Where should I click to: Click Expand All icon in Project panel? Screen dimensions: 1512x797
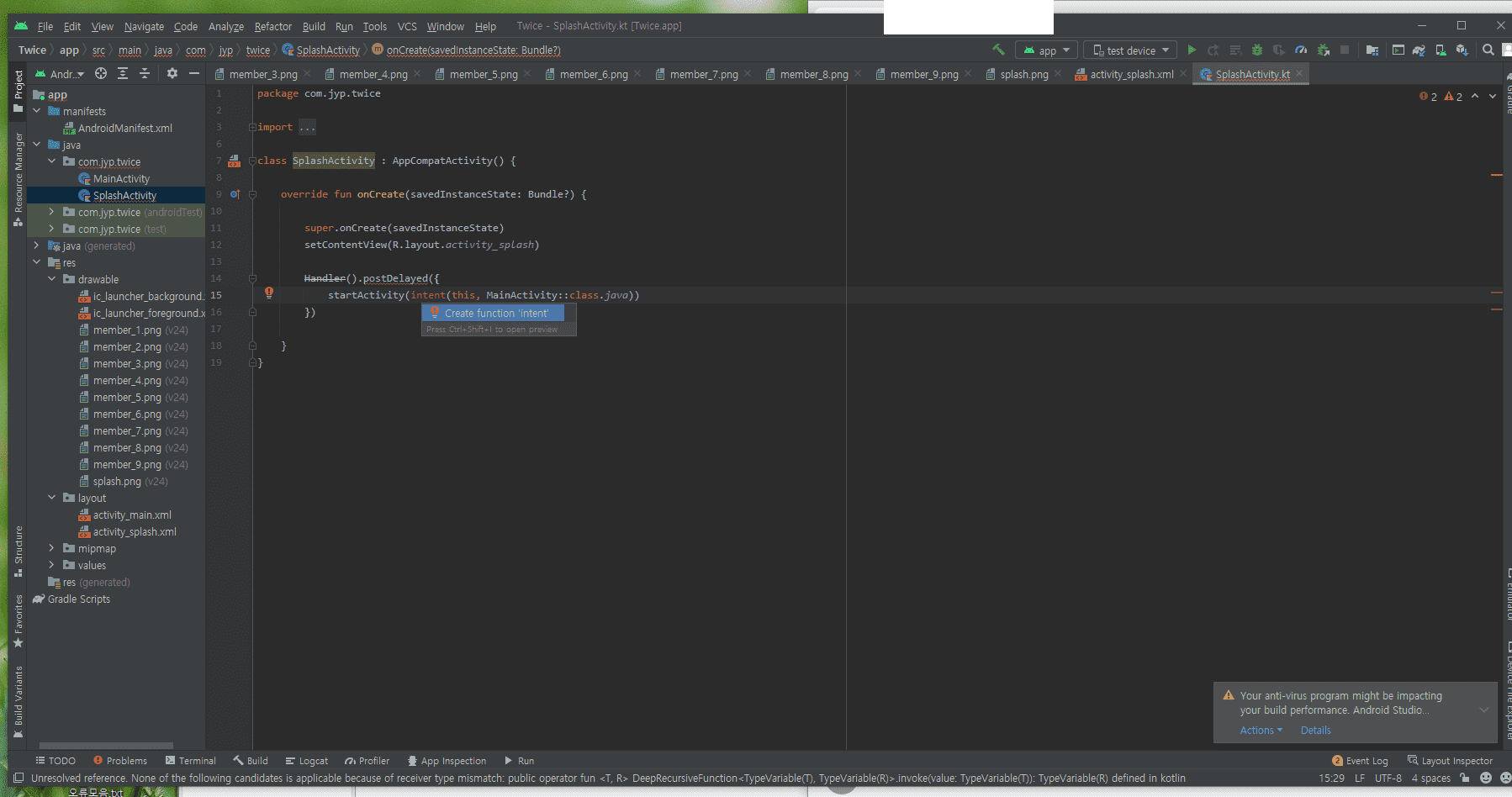pos(123,73)
